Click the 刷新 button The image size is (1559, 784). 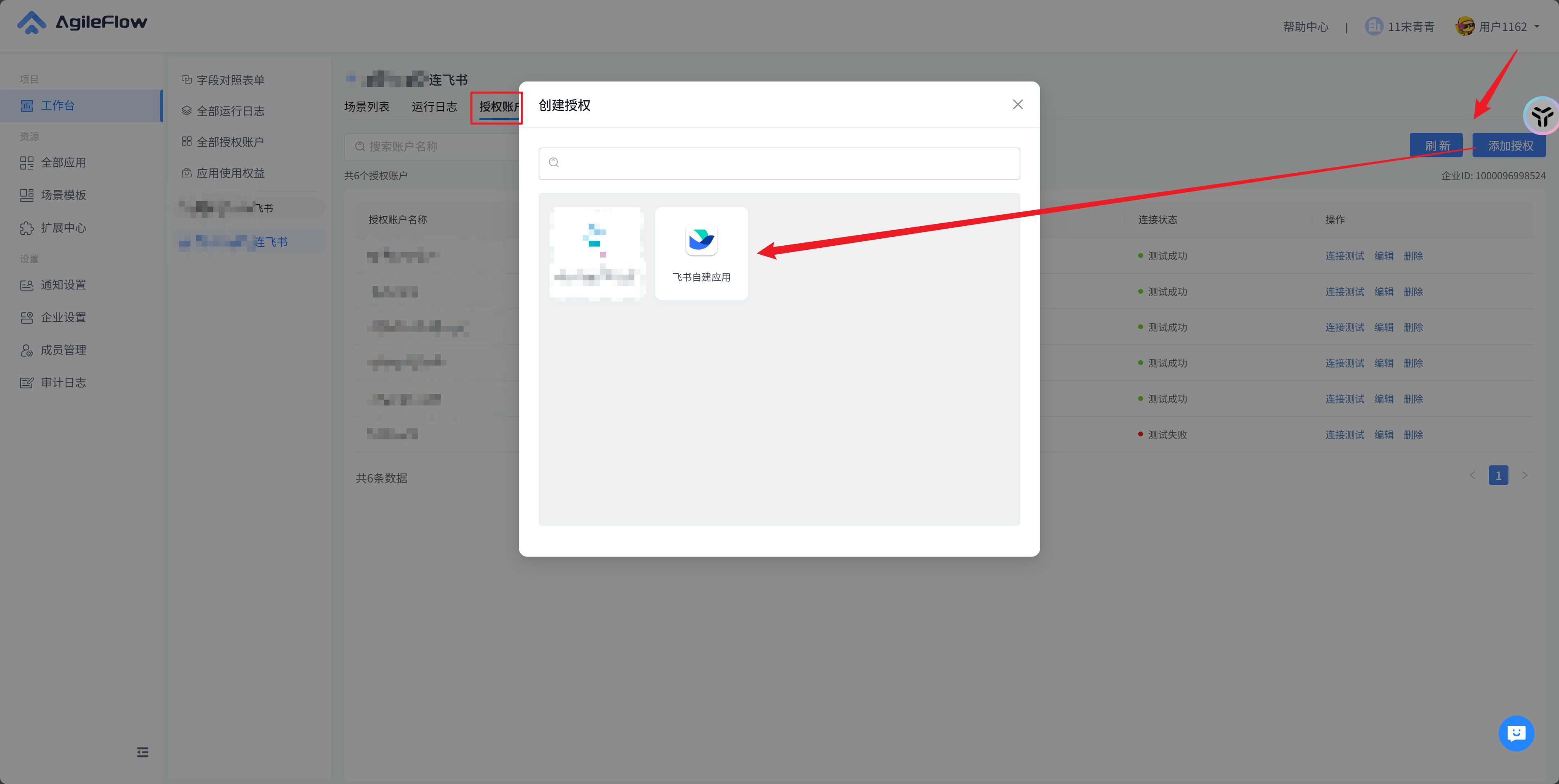(1436, 146)
